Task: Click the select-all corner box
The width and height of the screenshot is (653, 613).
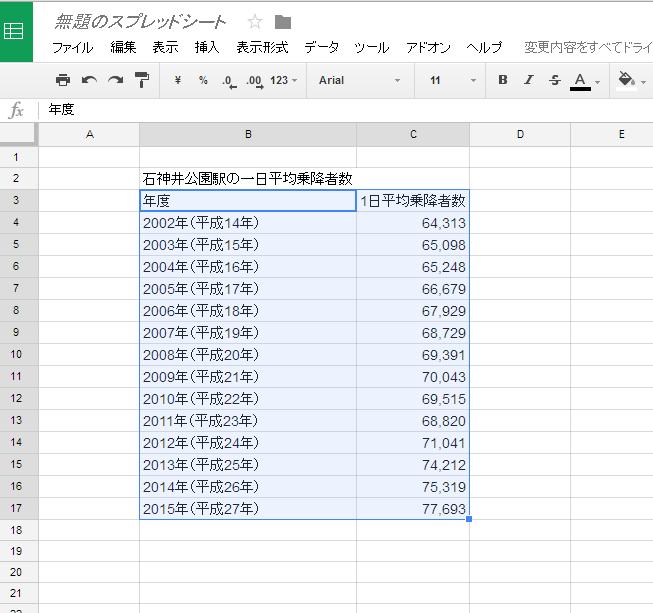Action: coord(18,135)
